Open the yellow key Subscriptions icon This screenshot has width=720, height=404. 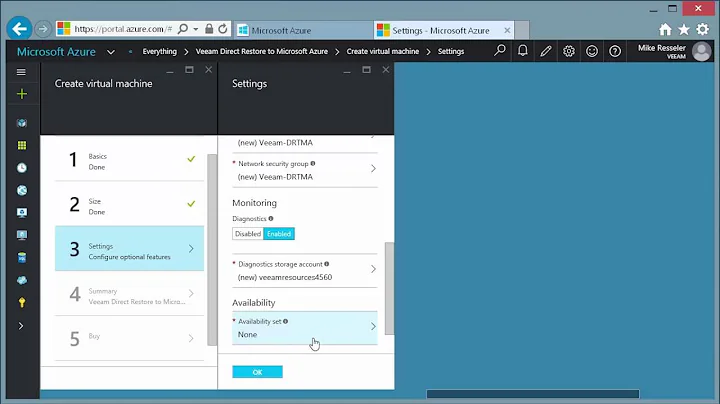(x=22, y=302)
